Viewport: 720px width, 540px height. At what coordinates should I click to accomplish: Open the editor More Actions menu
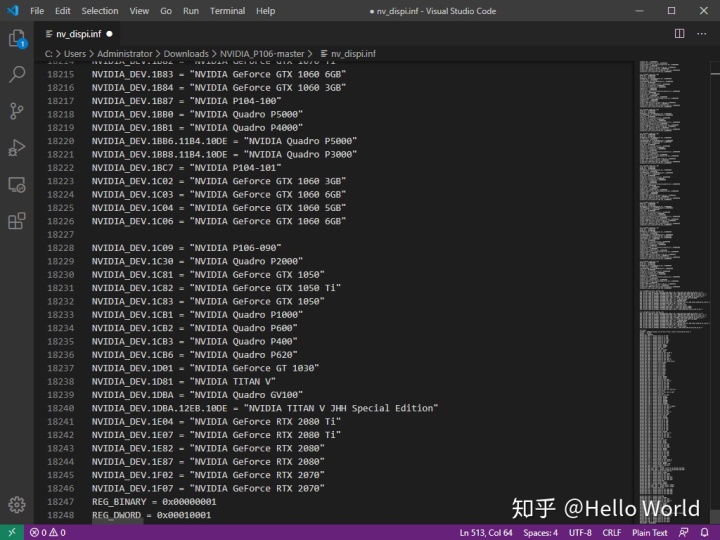click(x=702, y=34)
